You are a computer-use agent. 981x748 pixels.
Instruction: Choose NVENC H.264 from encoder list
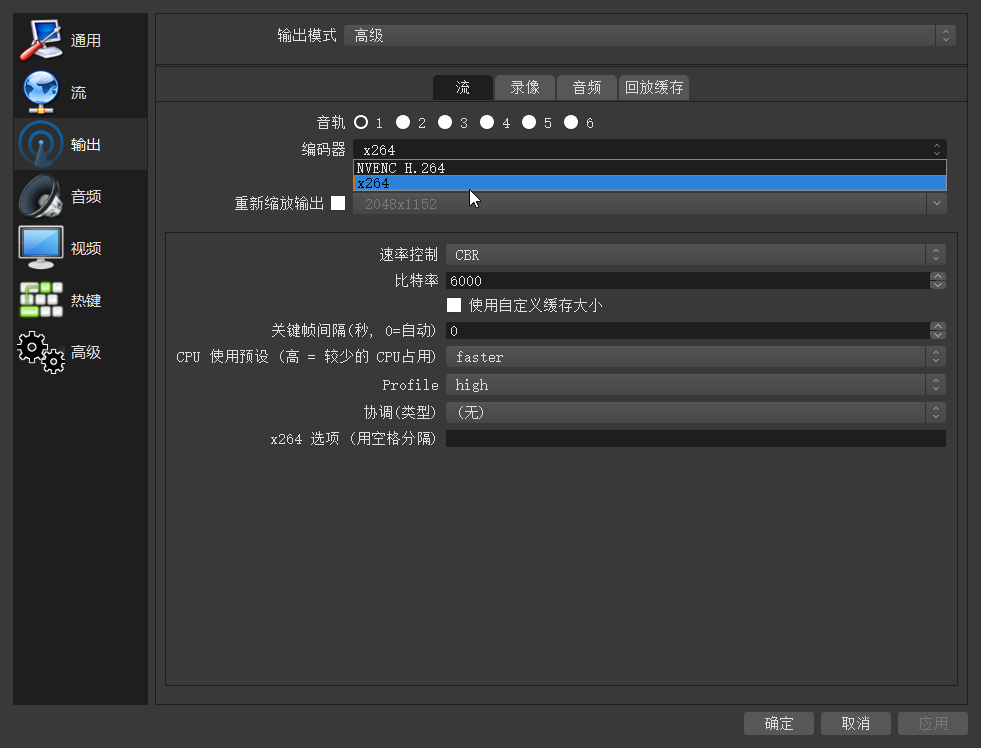click(649, 168)
